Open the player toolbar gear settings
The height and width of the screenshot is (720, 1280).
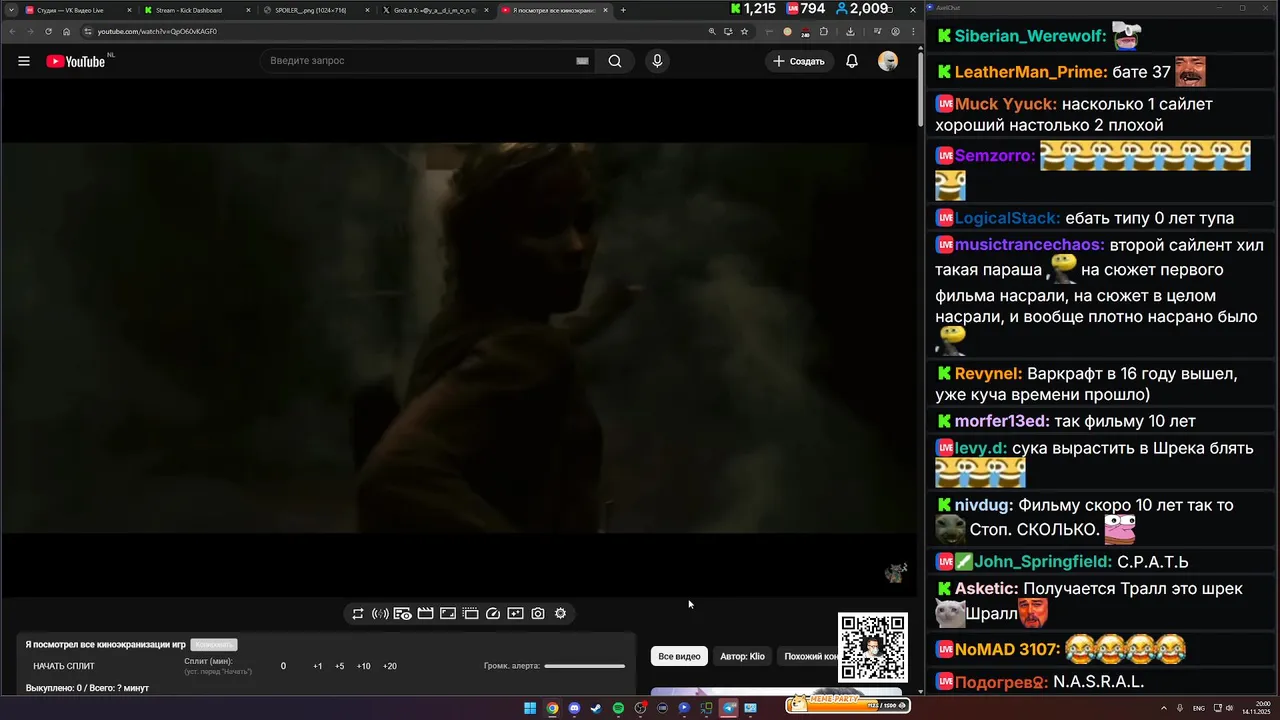point(560,614)
